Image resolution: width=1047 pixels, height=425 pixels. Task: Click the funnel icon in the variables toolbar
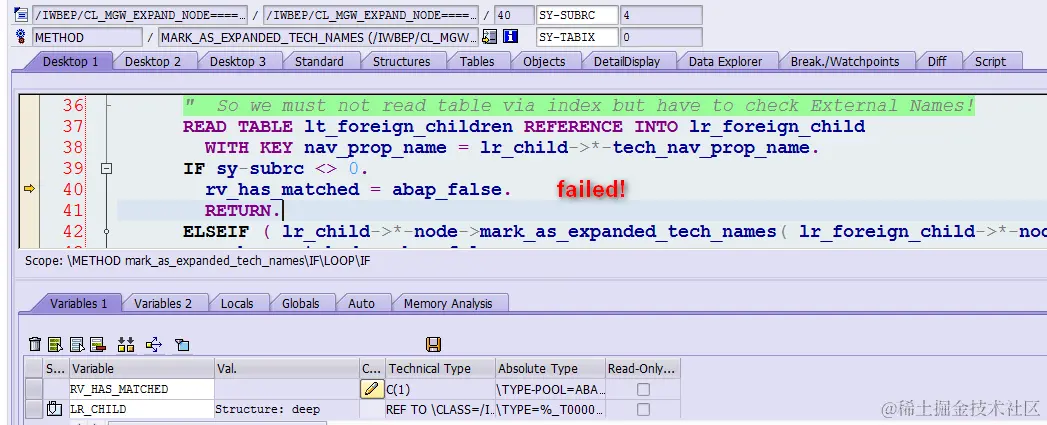click(182, 345)
